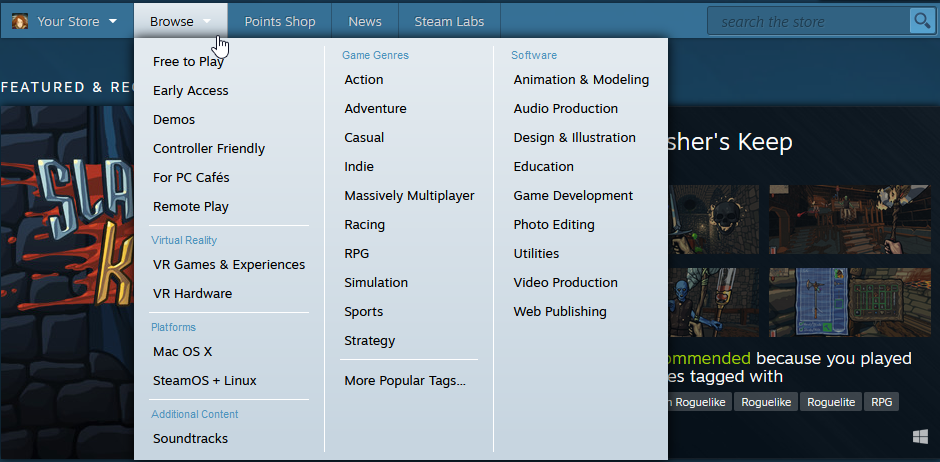Browse the Strategy genre
The height and width of the screenshot is (462, 940).
tap(370, 341)
